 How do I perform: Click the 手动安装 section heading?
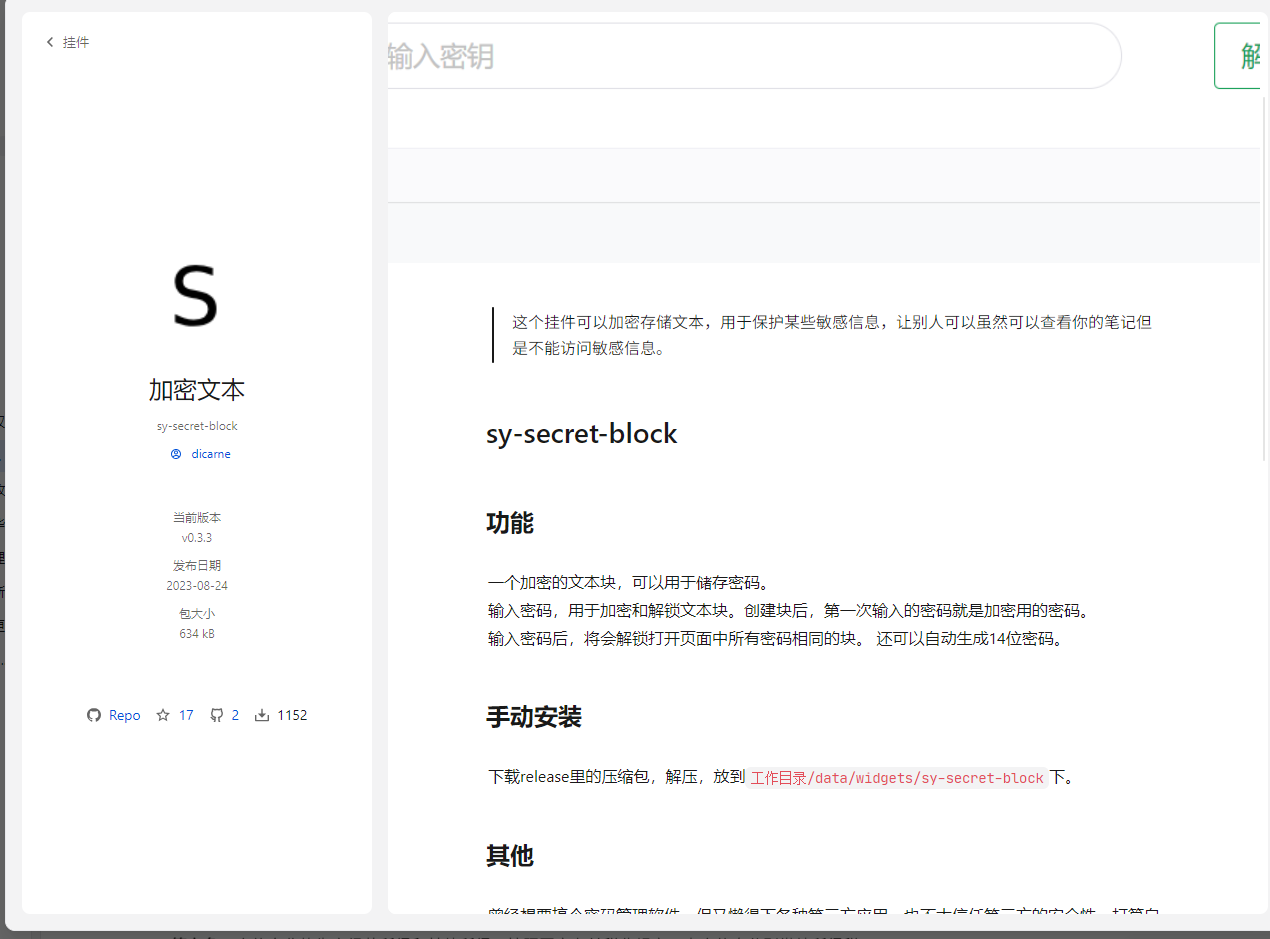click(x=534, y=717)
